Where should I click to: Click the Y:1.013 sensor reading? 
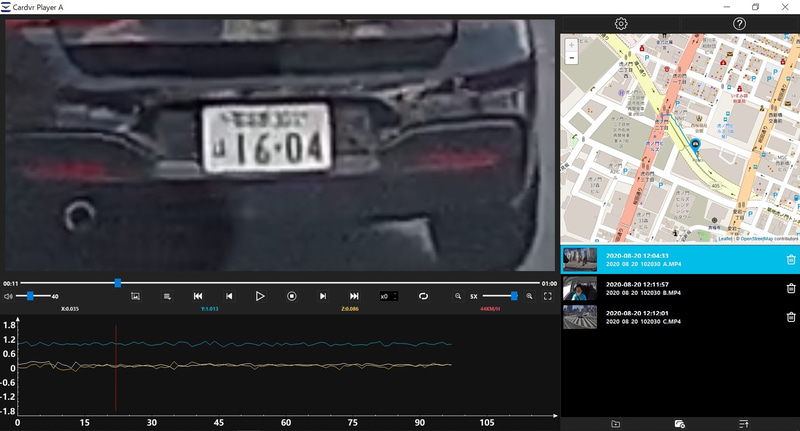point(209,309)
